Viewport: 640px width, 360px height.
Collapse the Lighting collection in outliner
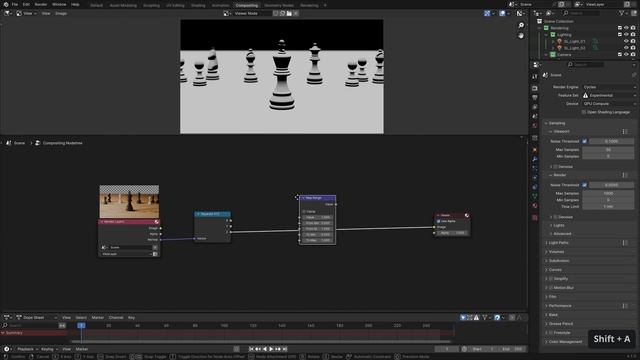546,35
